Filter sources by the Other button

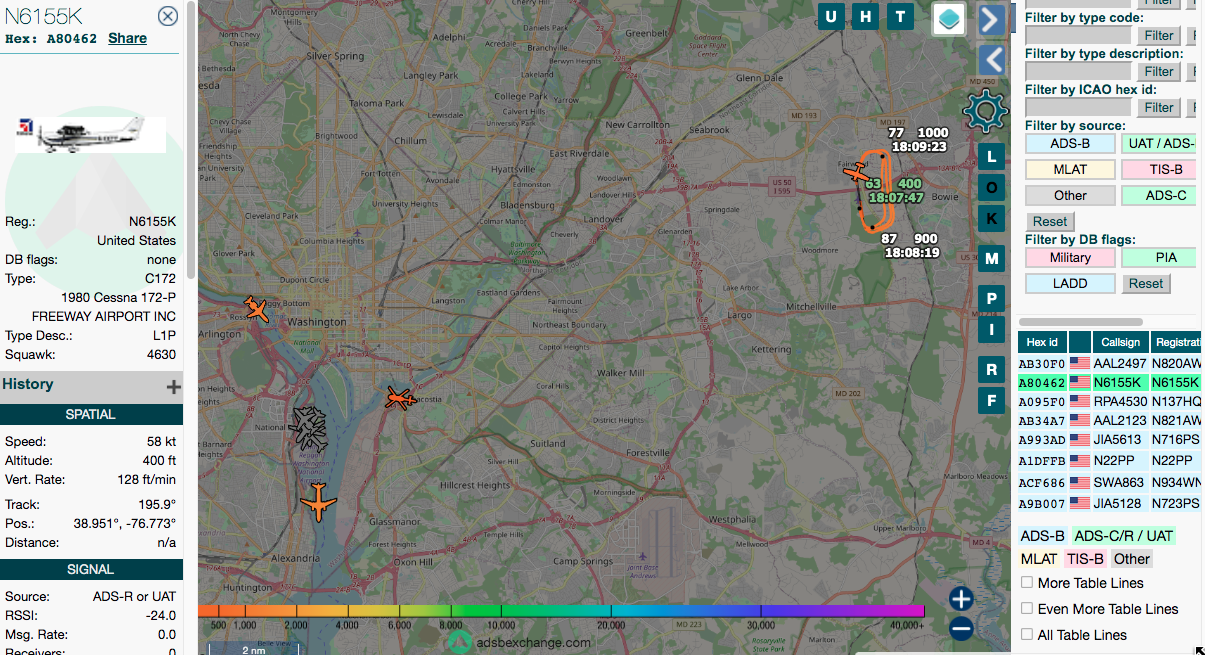[1070, 195]
